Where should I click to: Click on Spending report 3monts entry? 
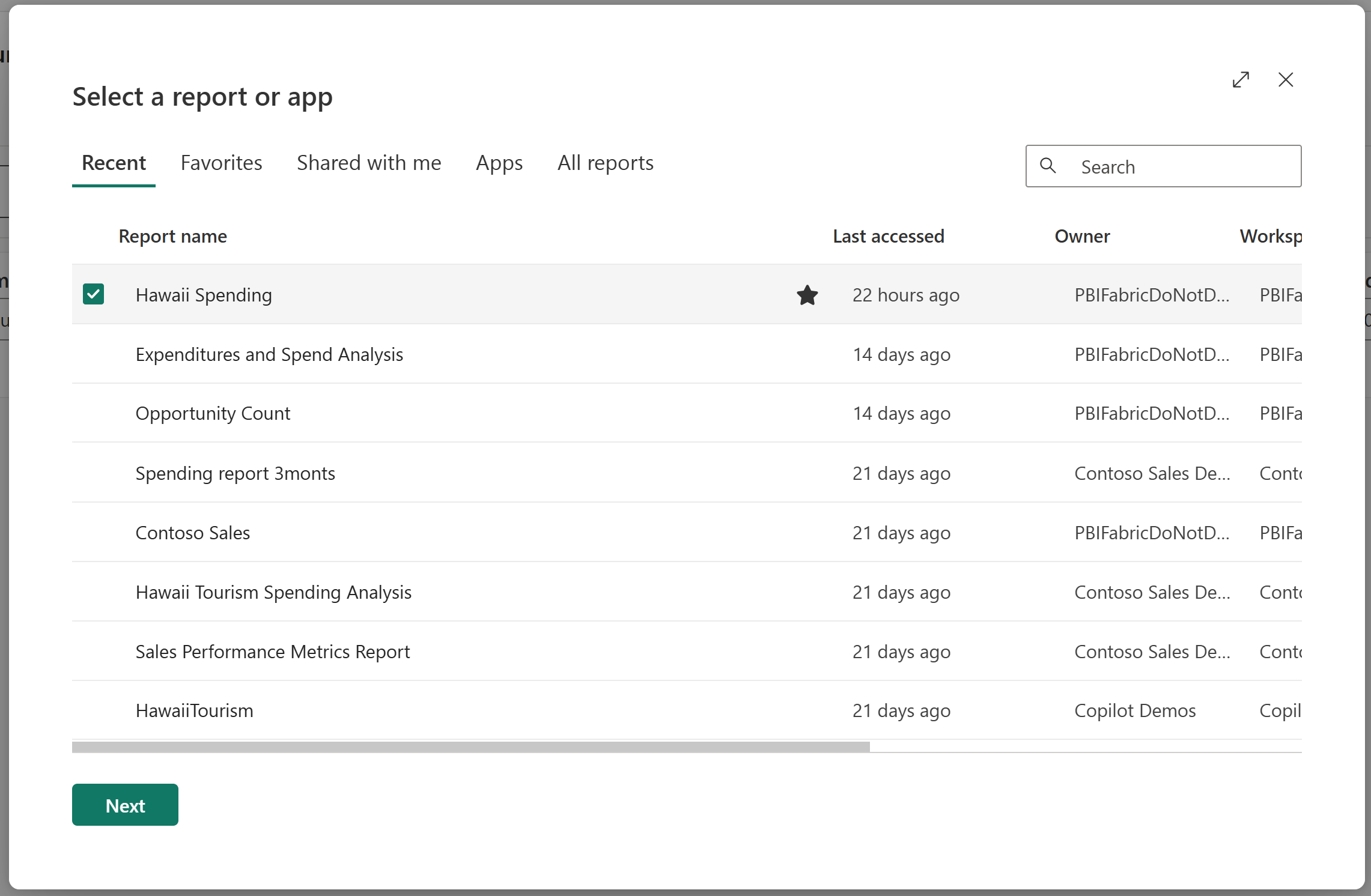tap(233, 472)
